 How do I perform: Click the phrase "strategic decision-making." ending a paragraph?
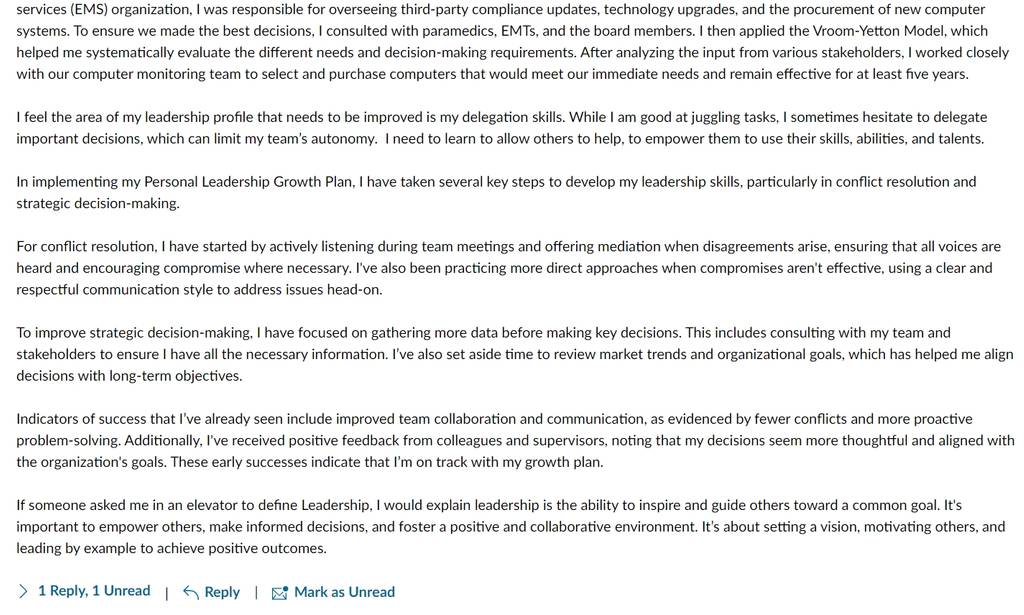[98, 203]
